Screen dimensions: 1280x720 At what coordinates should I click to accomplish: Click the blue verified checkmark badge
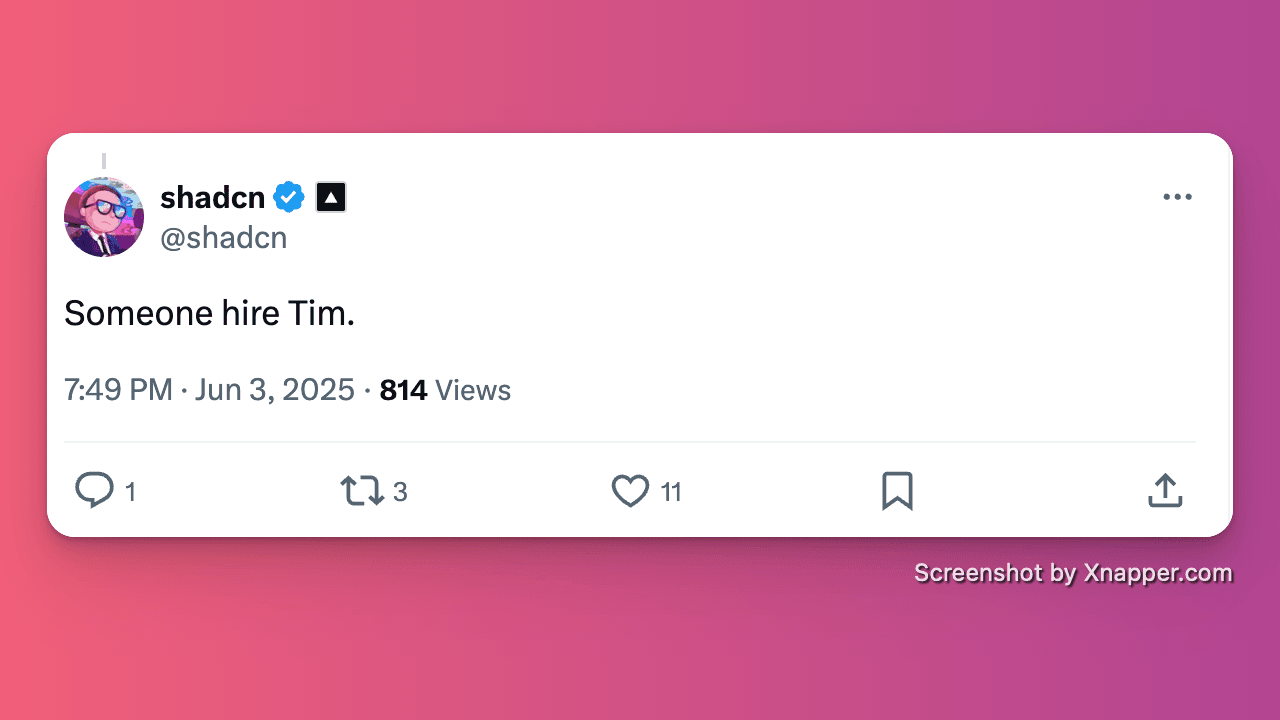[288, 197]
